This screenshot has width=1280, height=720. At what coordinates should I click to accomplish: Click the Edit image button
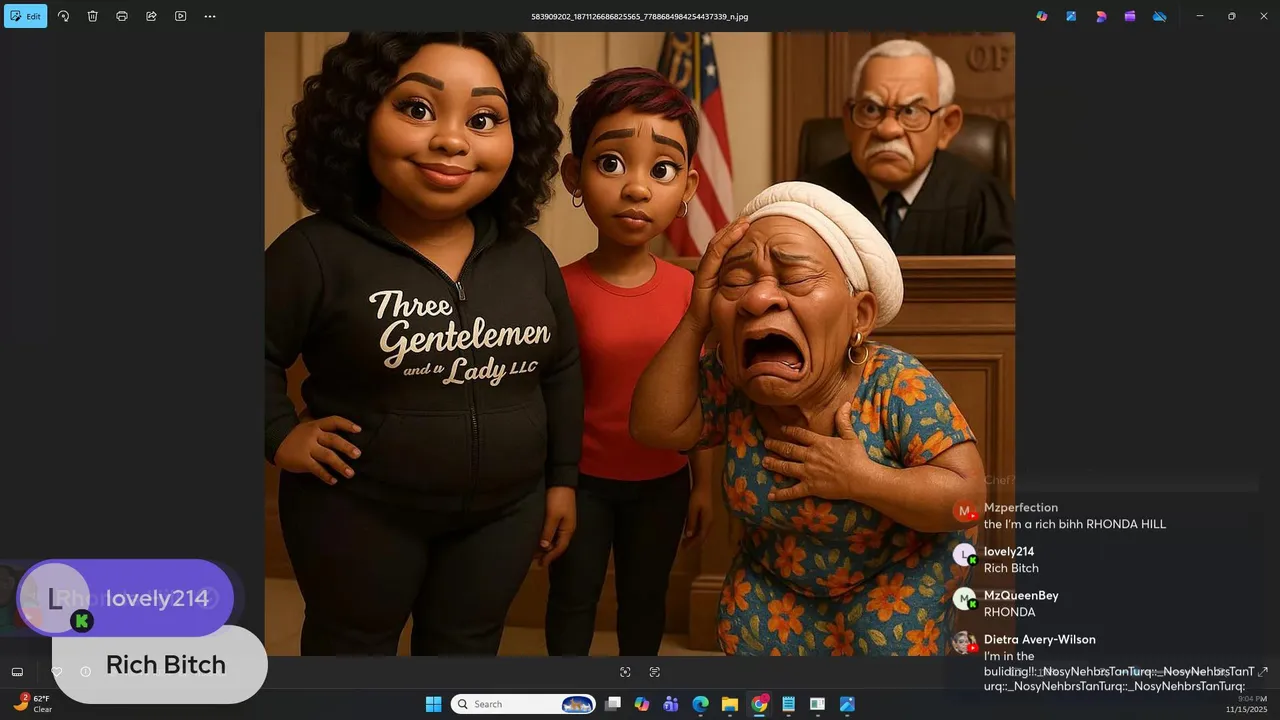[x=26, y=16]
